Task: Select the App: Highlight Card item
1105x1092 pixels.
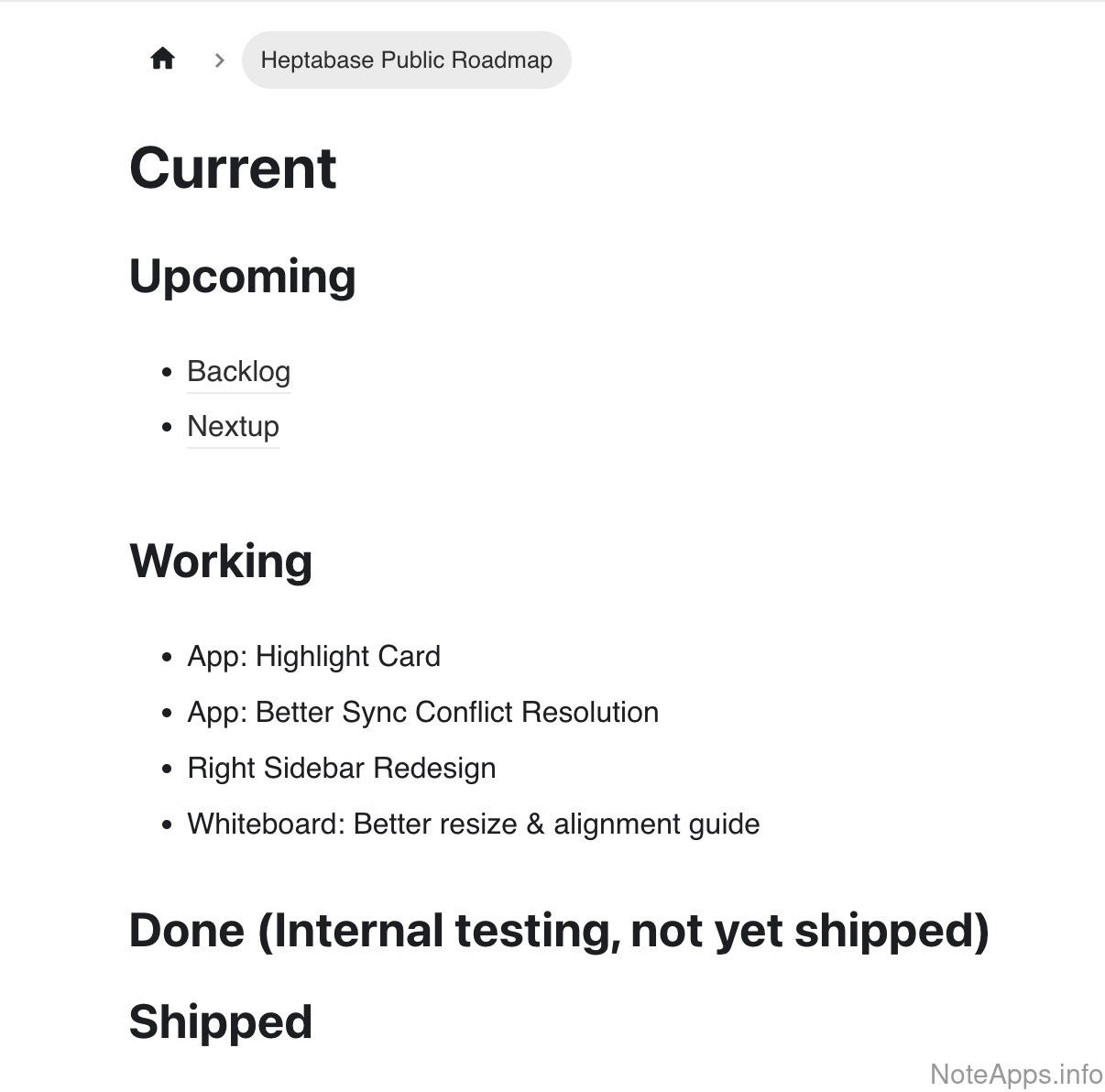Action: pos(313,656)
